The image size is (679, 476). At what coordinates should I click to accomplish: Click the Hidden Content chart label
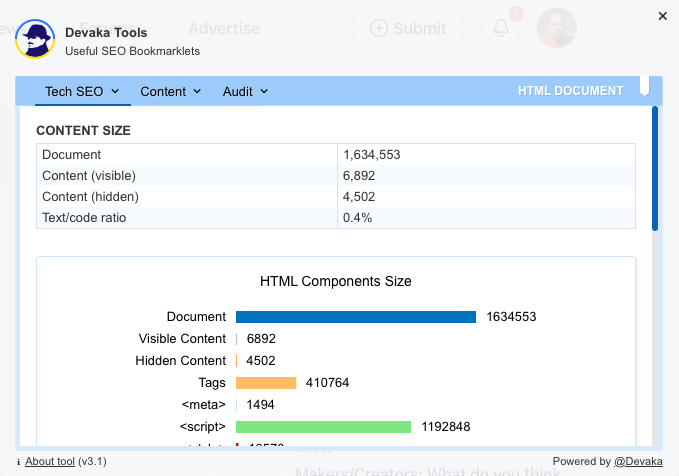pyautogui.click(x=181, y=361)
